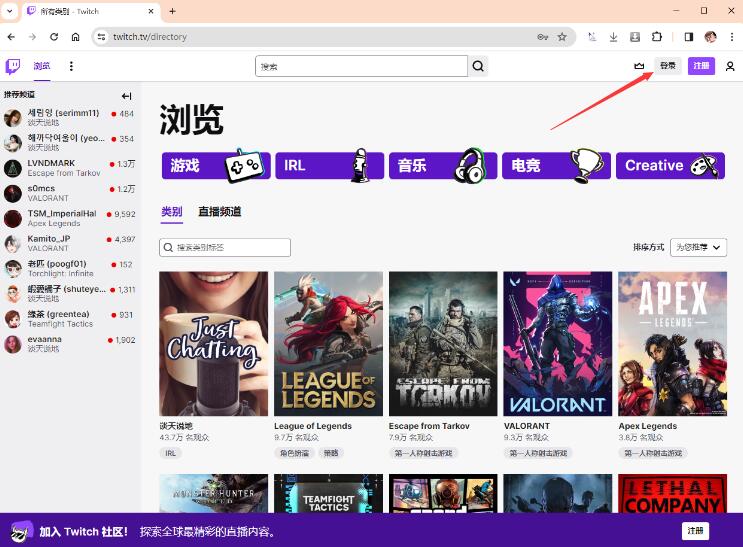Click the 登录 login button
Viewport: 743px width, 547px height.
668,66
